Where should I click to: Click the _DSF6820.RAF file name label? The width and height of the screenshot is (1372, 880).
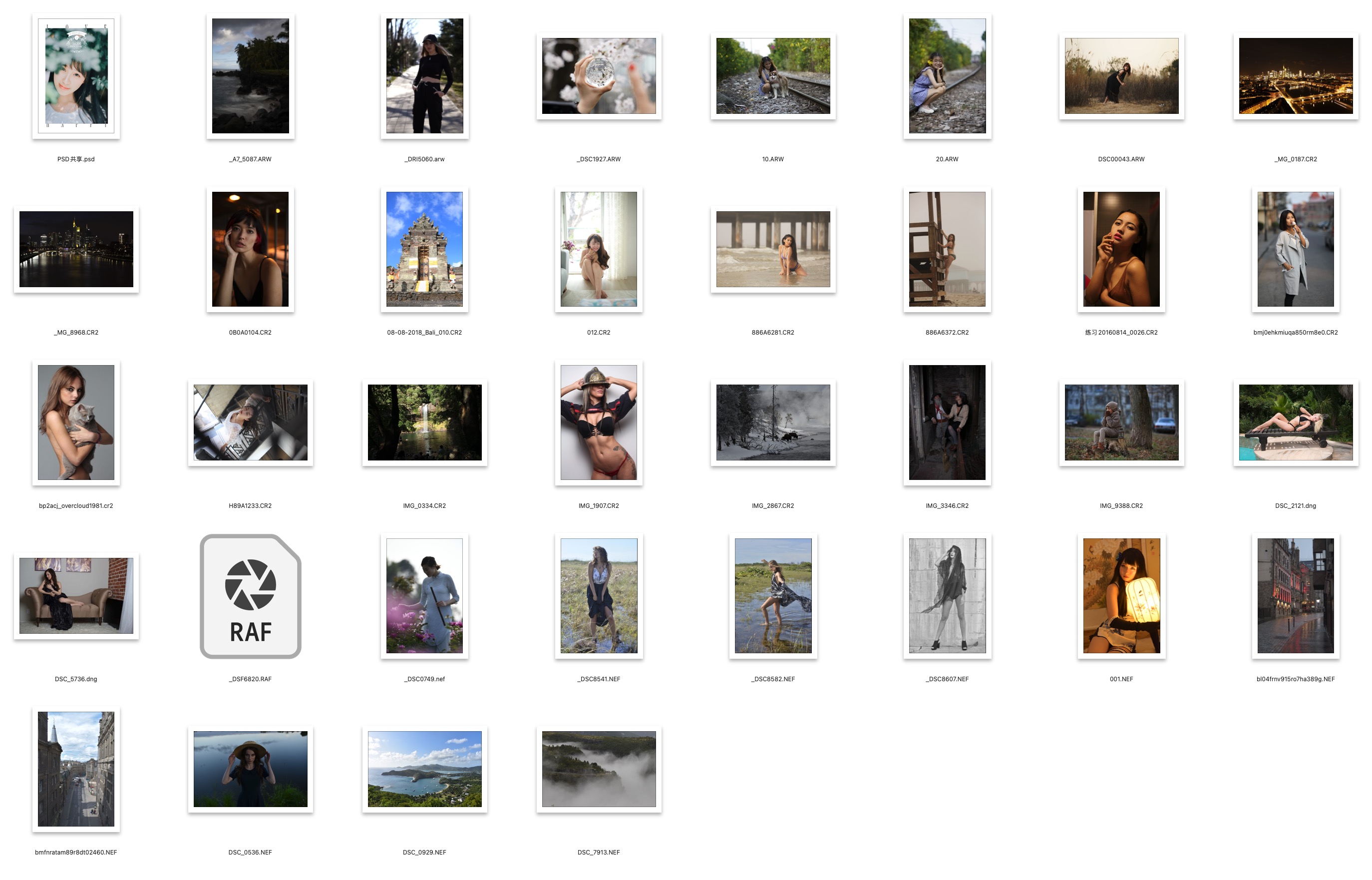click(x=250, y=679)
